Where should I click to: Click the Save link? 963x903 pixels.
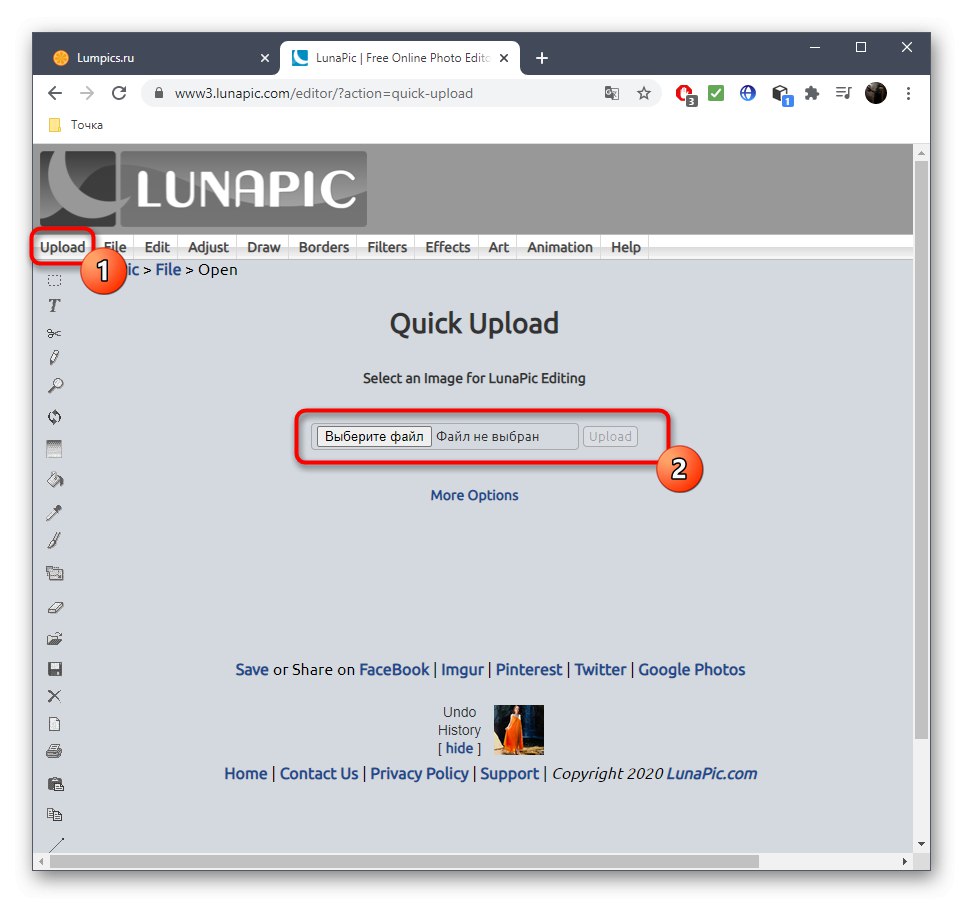click(252, 670)
